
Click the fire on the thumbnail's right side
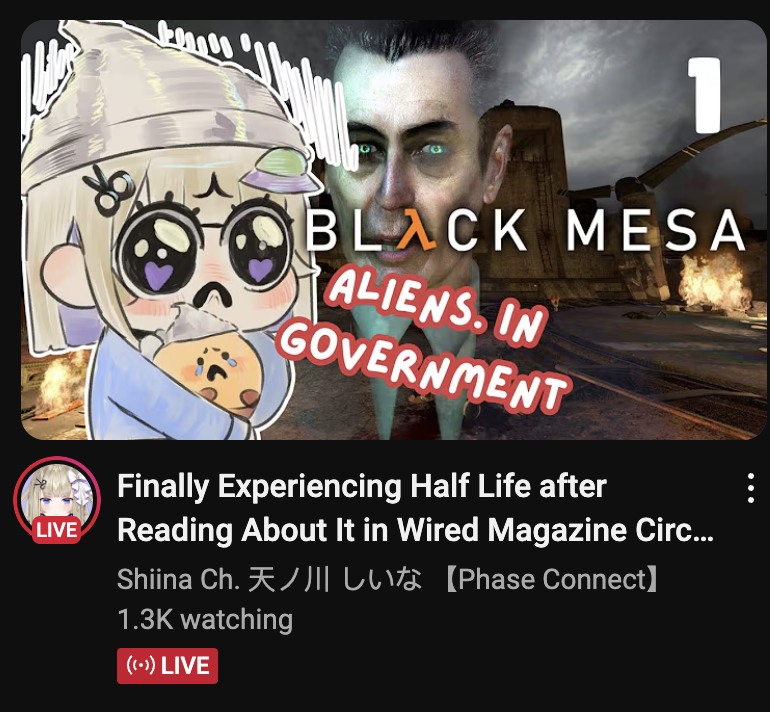coord(713,281)
